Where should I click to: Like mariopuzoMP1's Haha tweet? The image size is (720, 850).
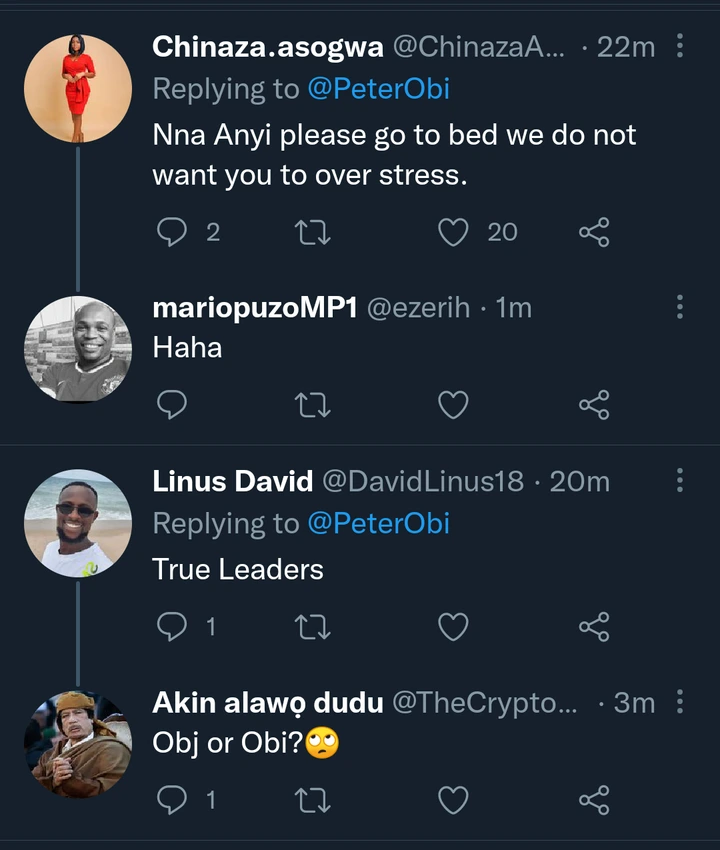(454, 404)
